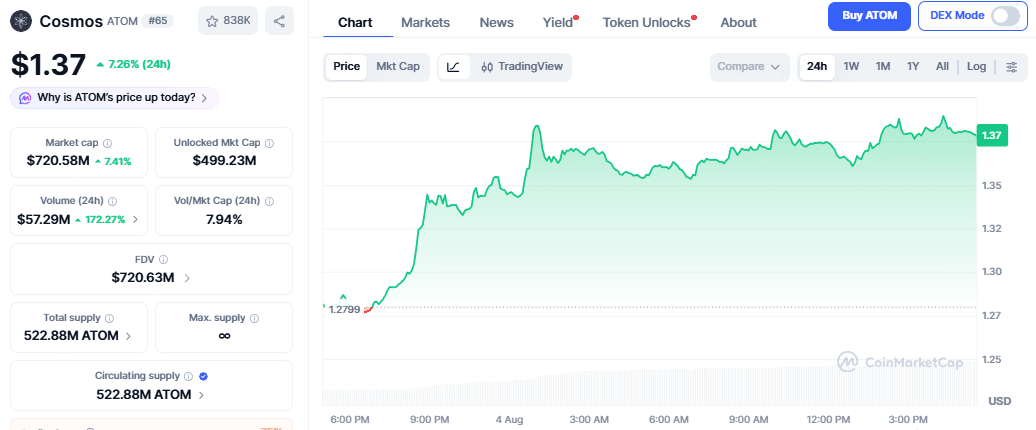Set chart range to 1M
Image resolution: width=1036 pixels, height=430 pixels.
pyautogui.click(x=883, y=66)
